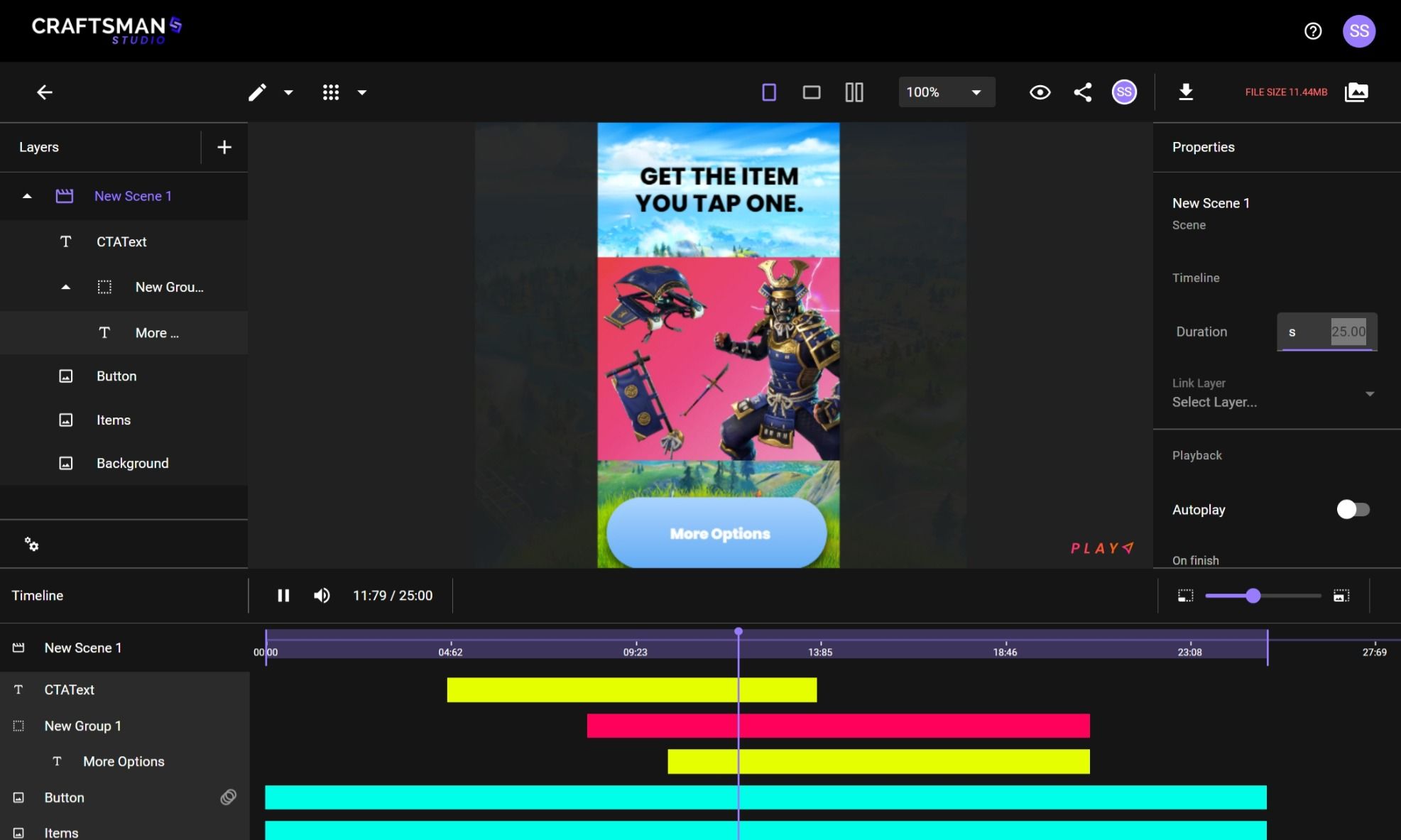Click the SS collaborator avatar in toolbar
1401x840 pixels.
[1124, 92]
